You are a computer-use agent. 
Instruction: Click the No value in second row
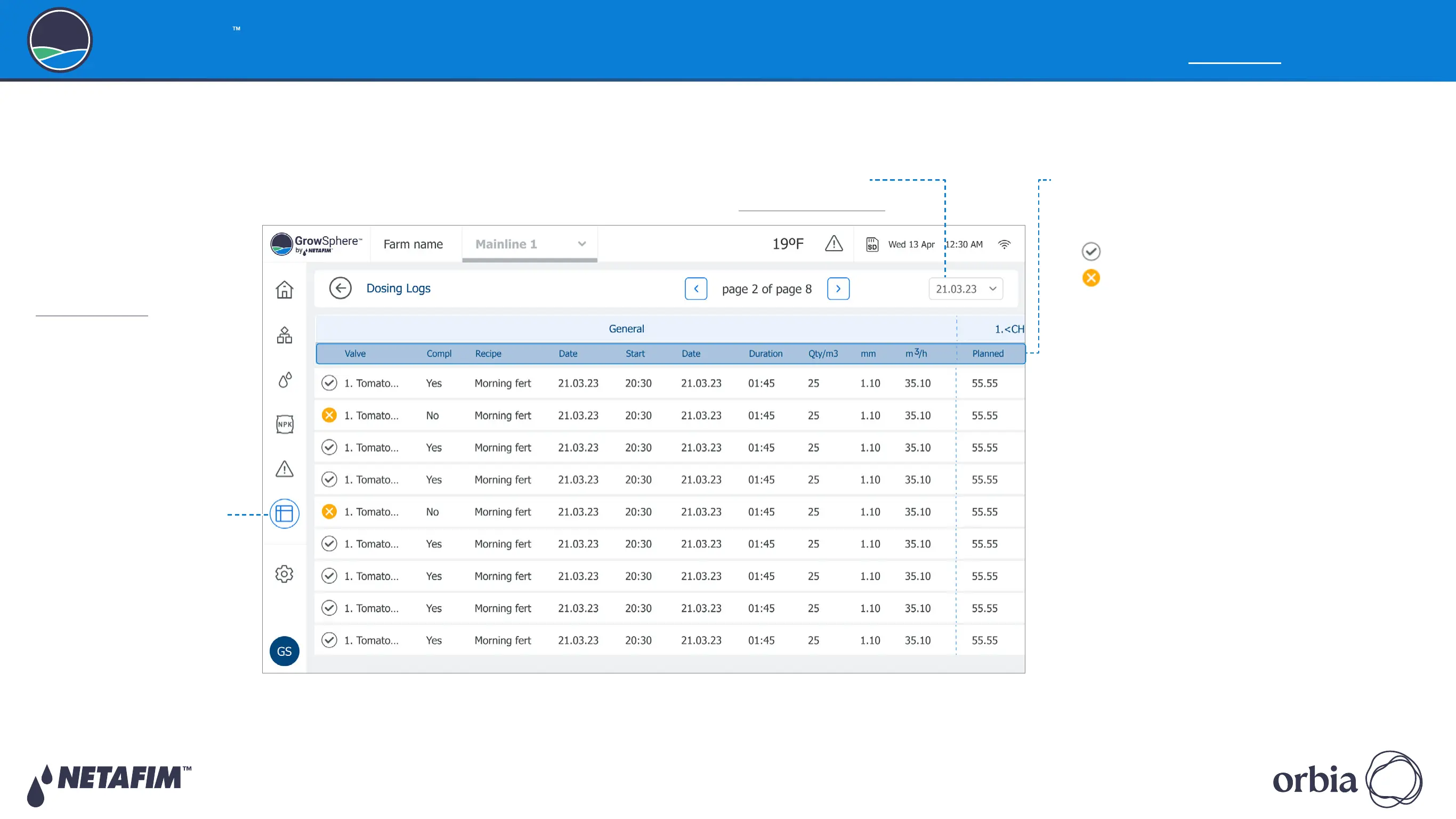tap(432, 415)
